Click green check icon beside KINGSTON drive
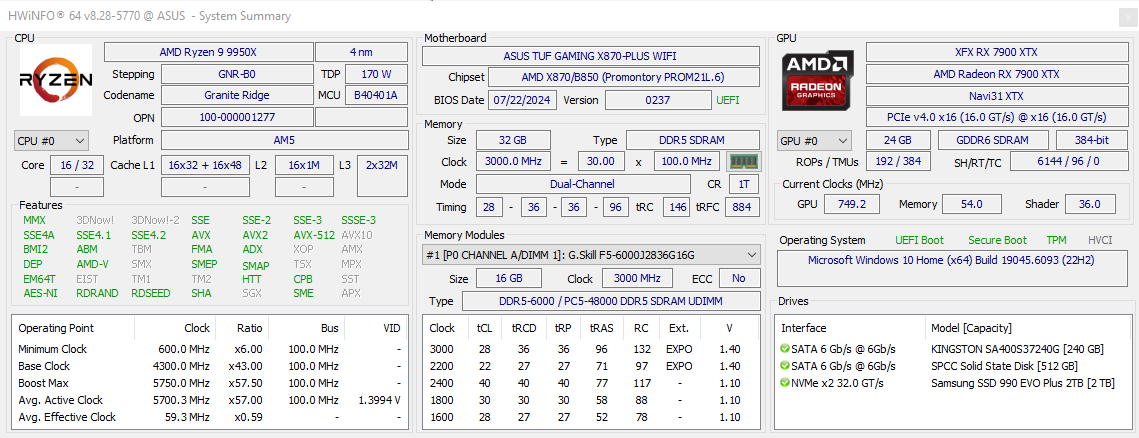This screenshot has height=438, width=1139. [x=785, y=349]
